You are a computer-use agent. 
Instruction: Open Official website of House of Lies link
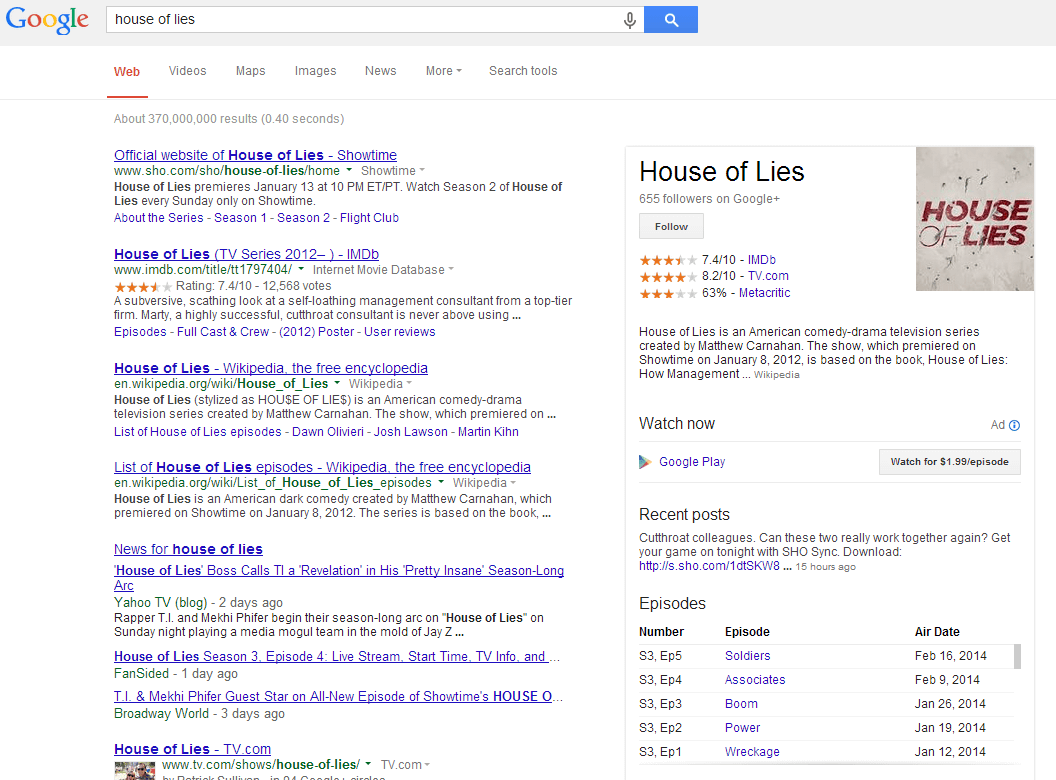coord(255,155)
